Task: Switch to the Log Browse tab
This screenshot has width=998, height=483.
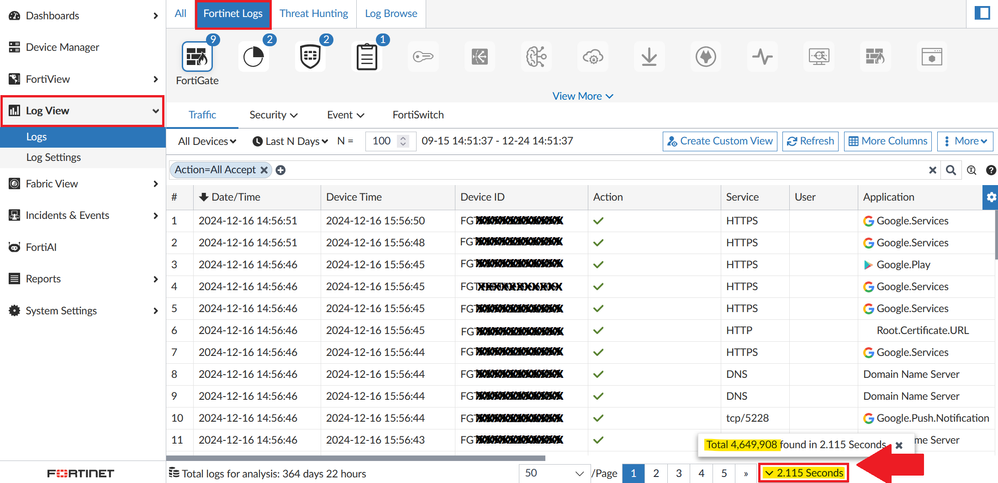Action: (x=391, y=13)
